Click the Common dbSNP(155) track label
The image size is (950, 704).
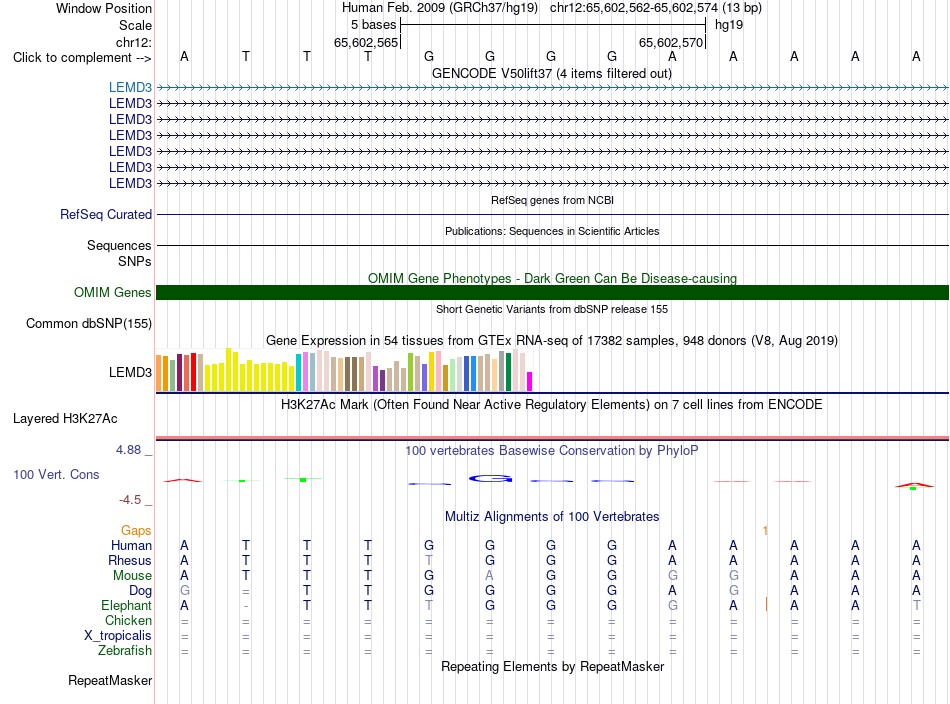[x=89, y=324]
